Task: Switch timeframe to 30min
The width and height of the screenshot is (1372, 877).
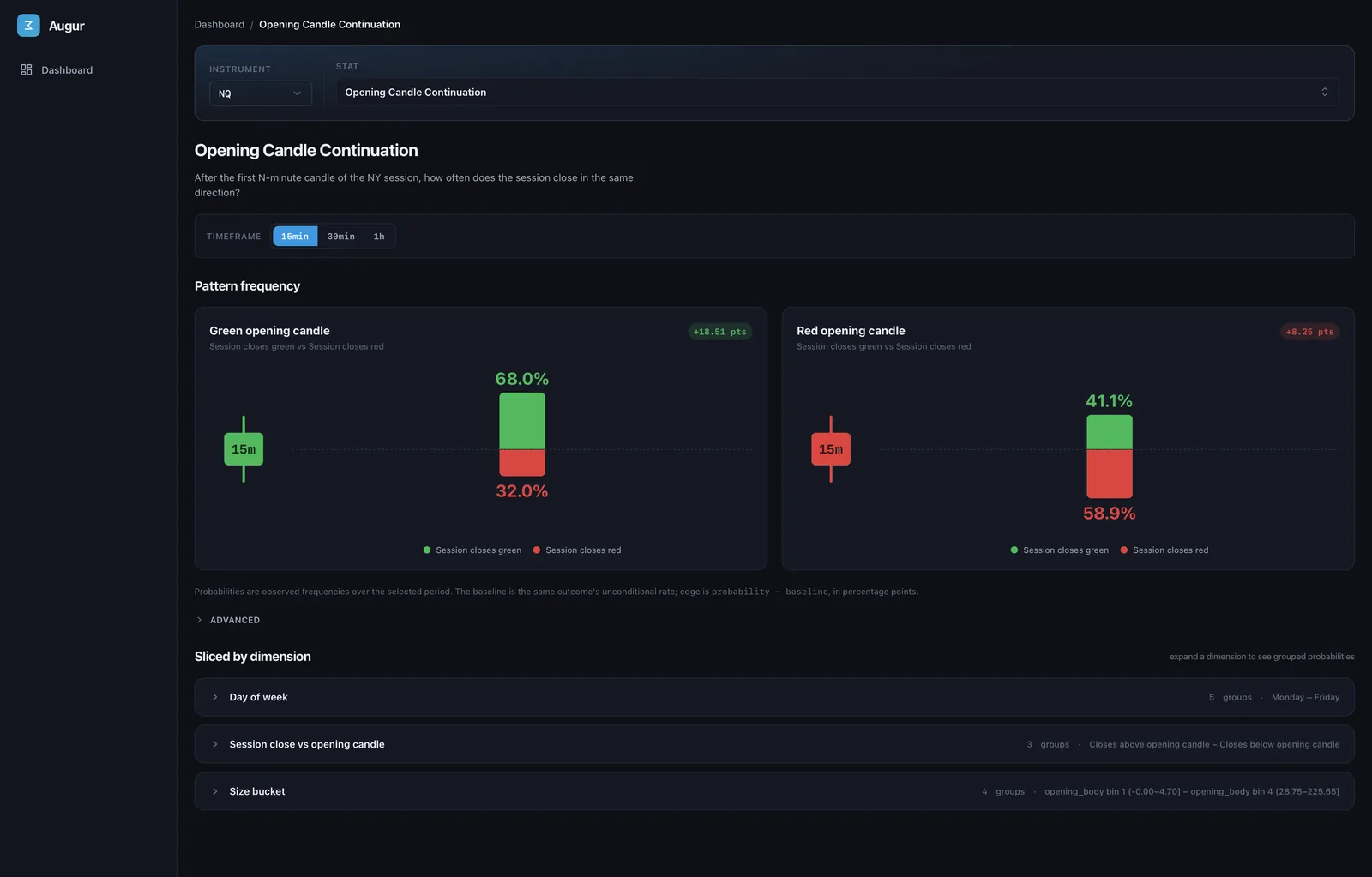Action: click(x=341, y=237)
